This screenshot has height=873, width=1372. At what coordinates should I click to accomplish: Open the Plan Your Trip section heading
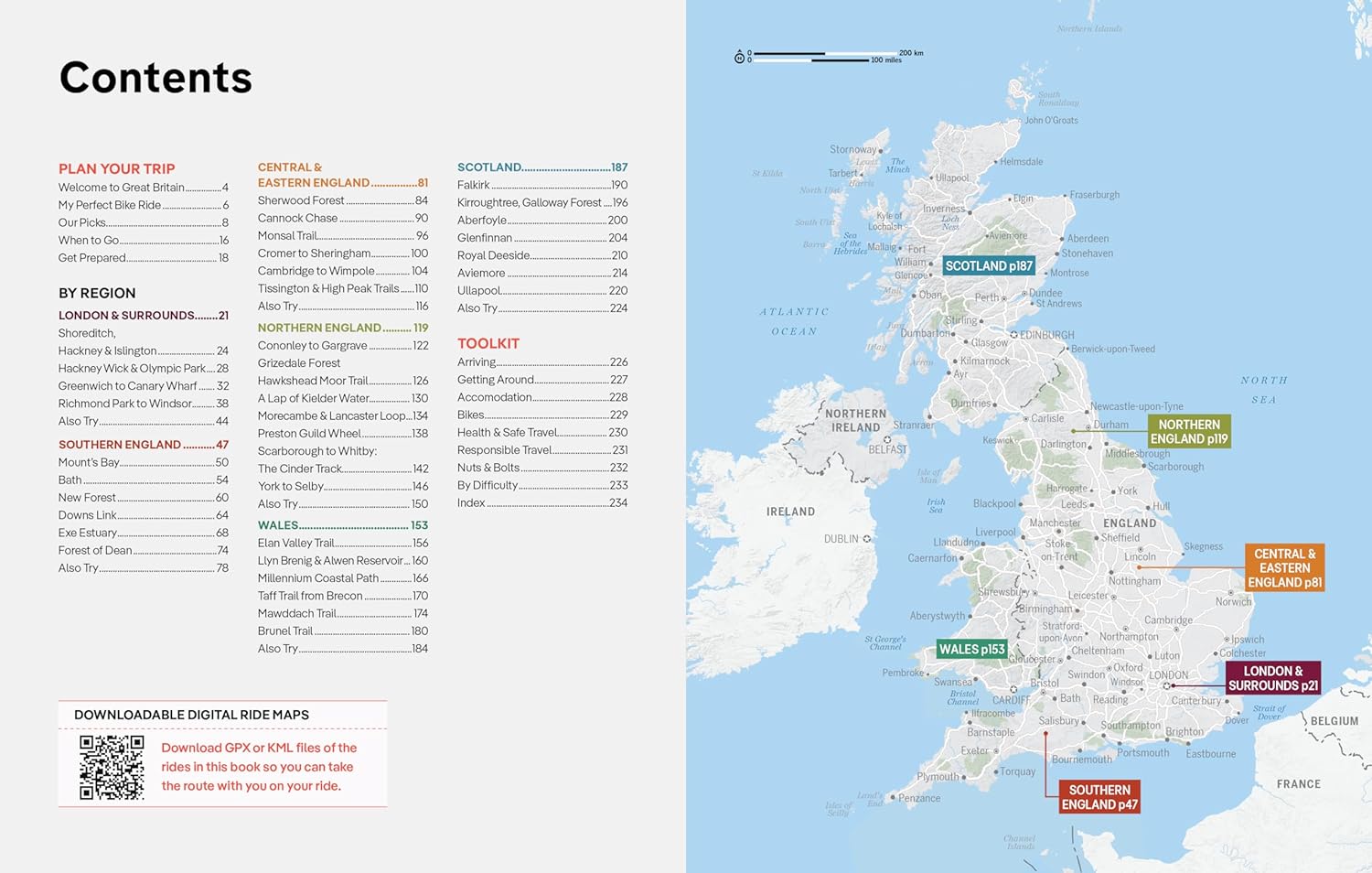click(117, 169)
